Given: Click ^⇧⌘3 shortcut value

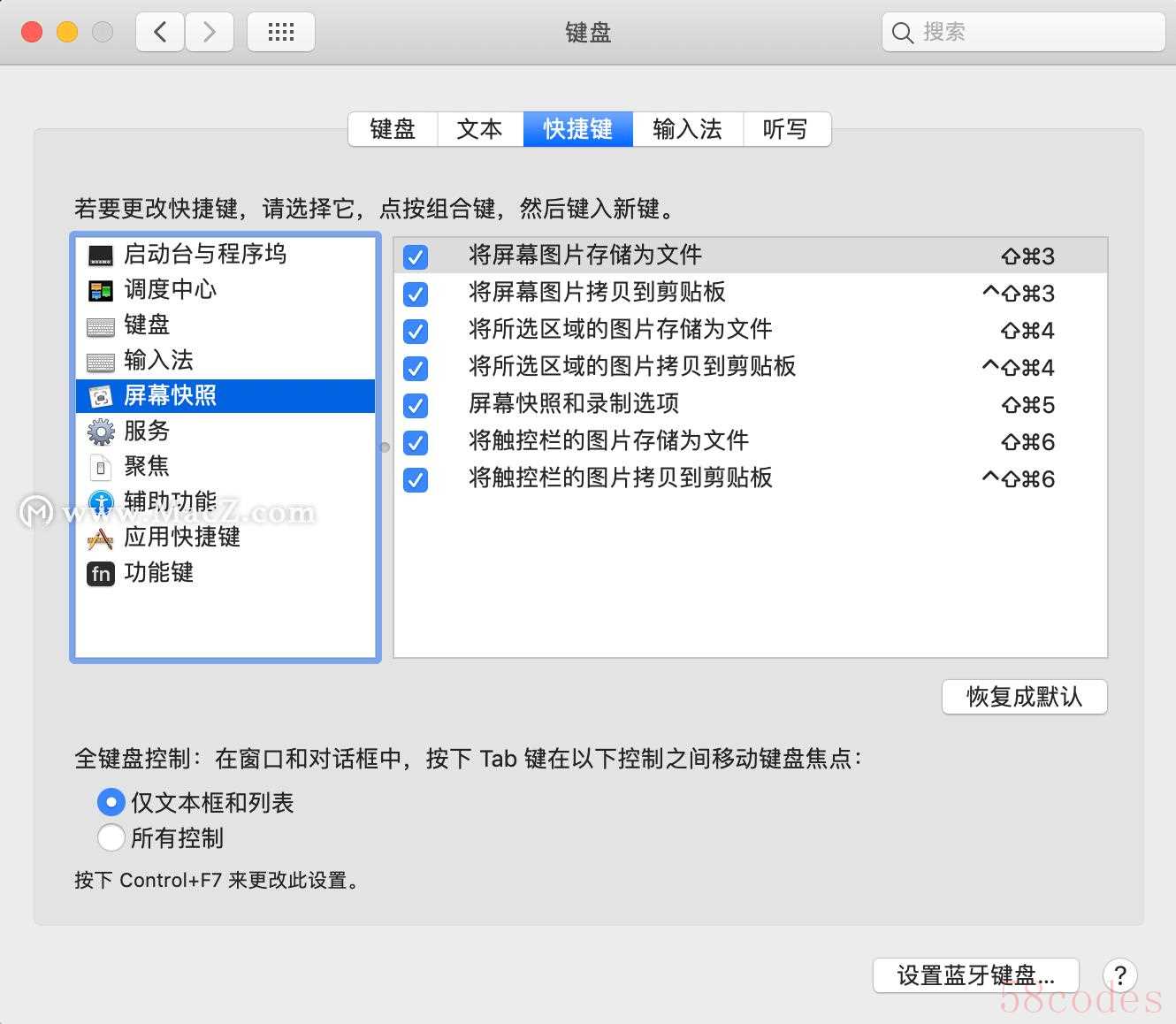Looking at the screenshot, I should tap(1019, 294).
